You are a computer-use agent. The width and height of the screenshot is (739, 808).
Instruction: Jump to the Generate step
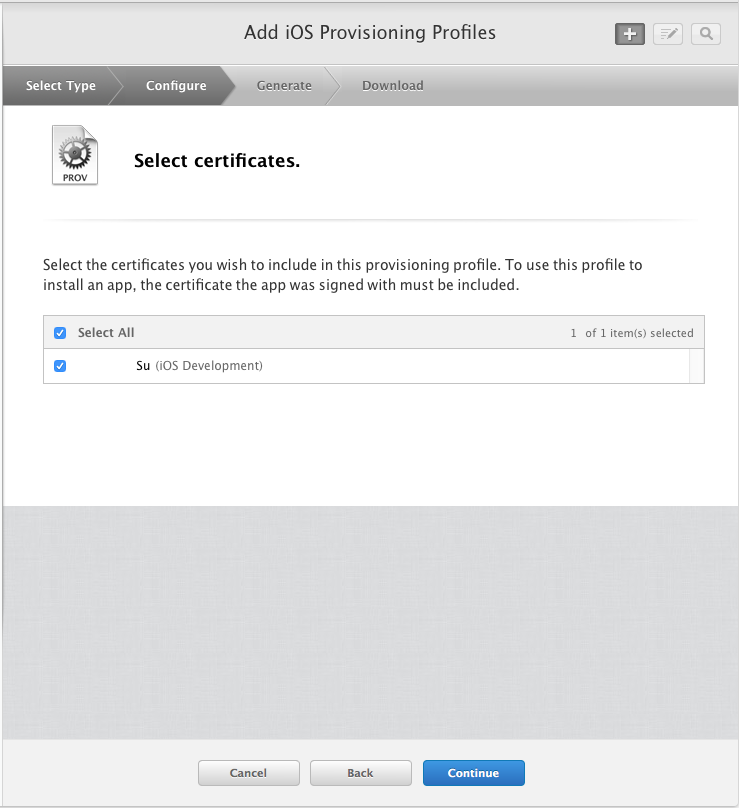tap(284, 86)
